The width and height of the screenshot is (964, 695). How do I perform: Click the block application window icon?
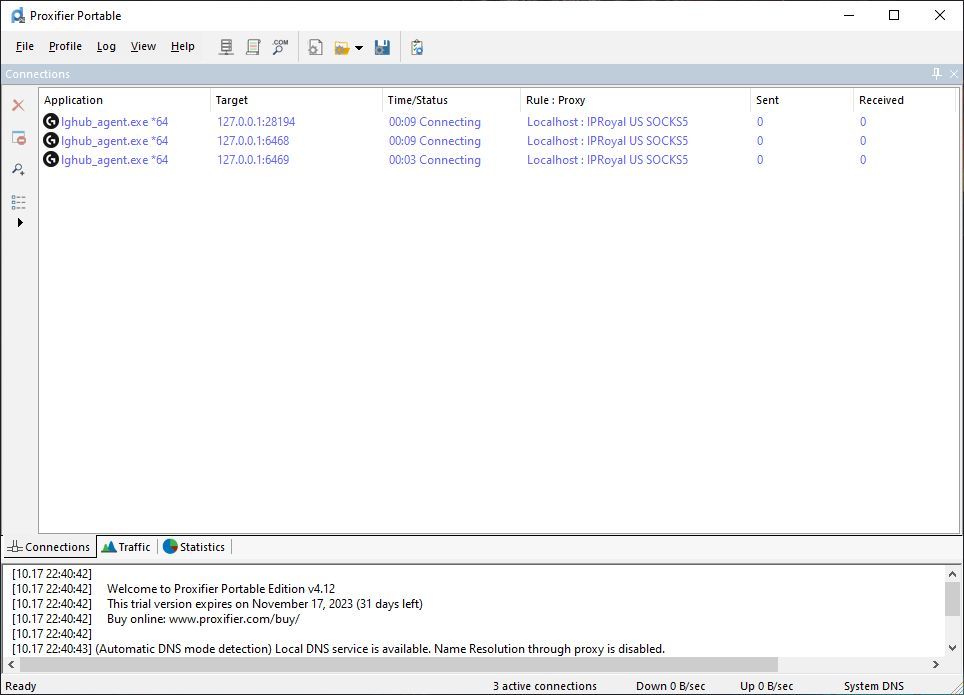18,138
